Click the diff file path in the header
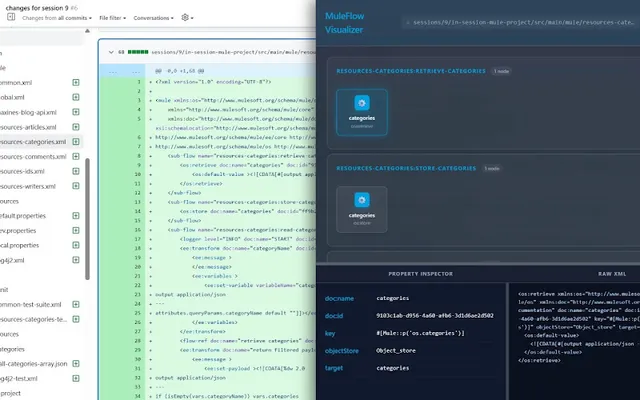Screen dimensions: 640x400 click(233, 52)
